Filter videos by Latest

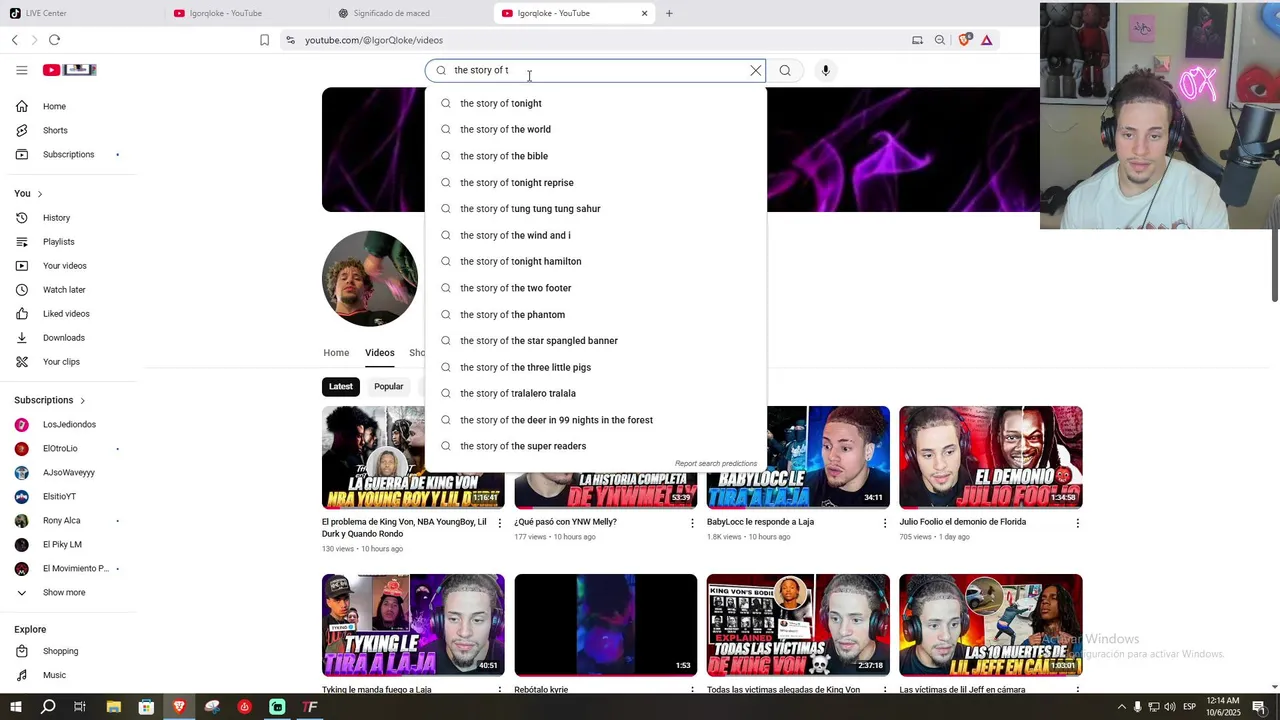coord(341,386)
